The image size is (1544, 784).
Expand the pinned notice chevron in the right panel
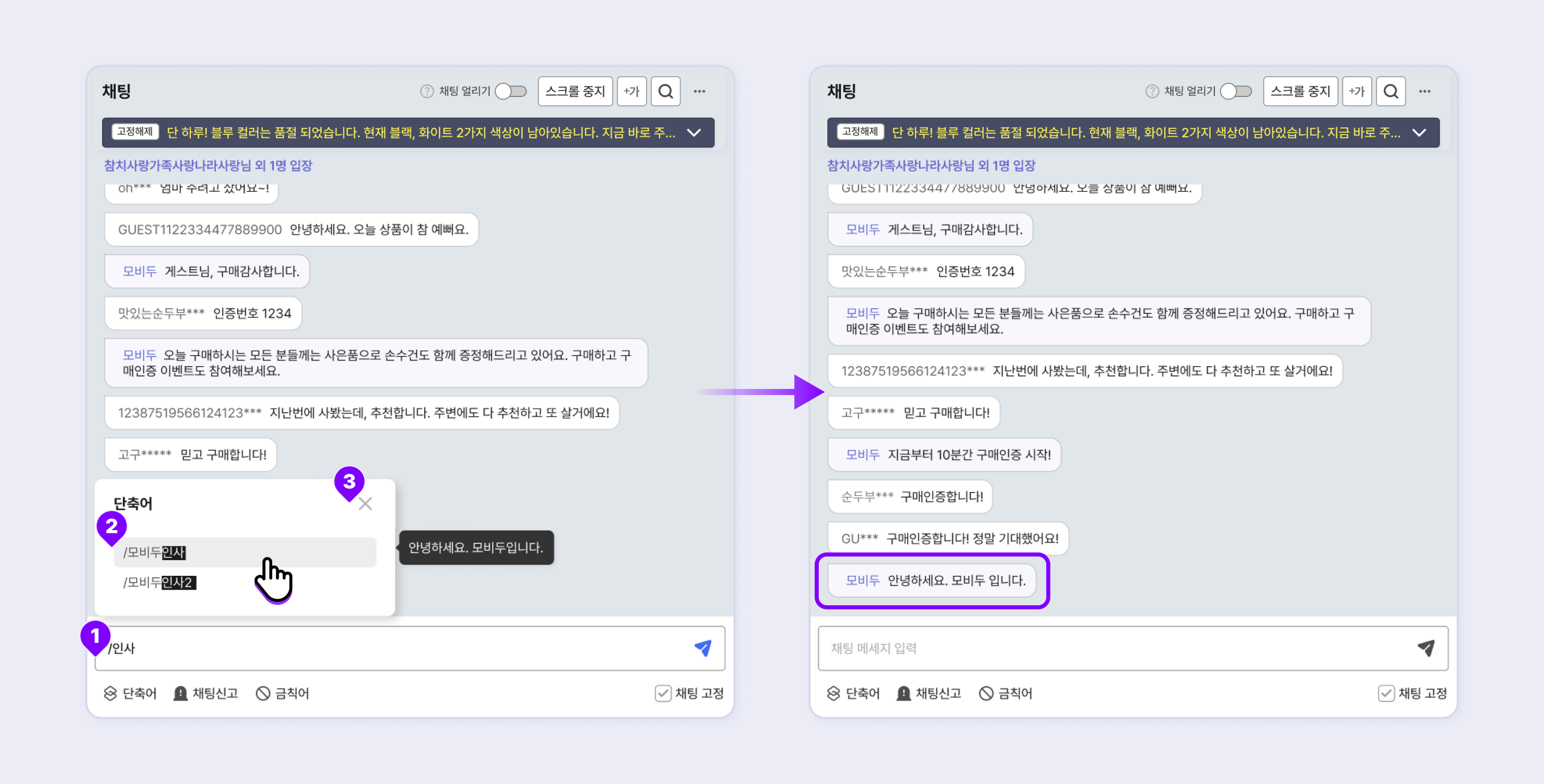[1419, 133]
